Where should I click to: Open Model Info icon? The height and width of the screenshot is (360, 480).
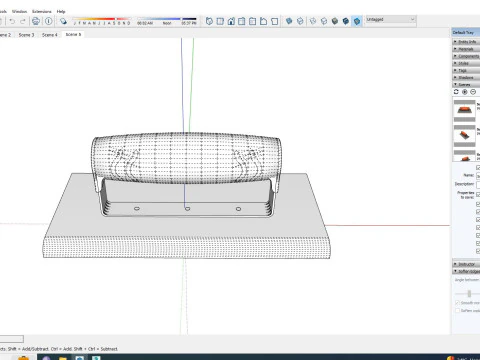coord(49,21)
